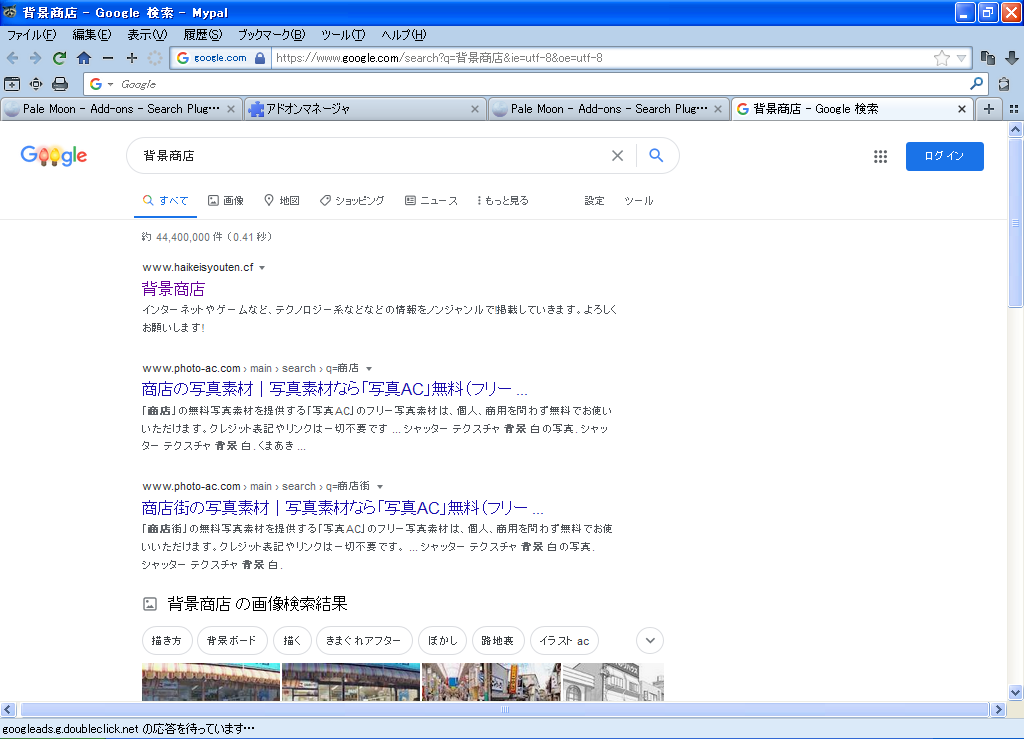Screen dimensions: 1024x739
Task: Click the horizontal scrollbar right arrow
Action: (997, 709)
